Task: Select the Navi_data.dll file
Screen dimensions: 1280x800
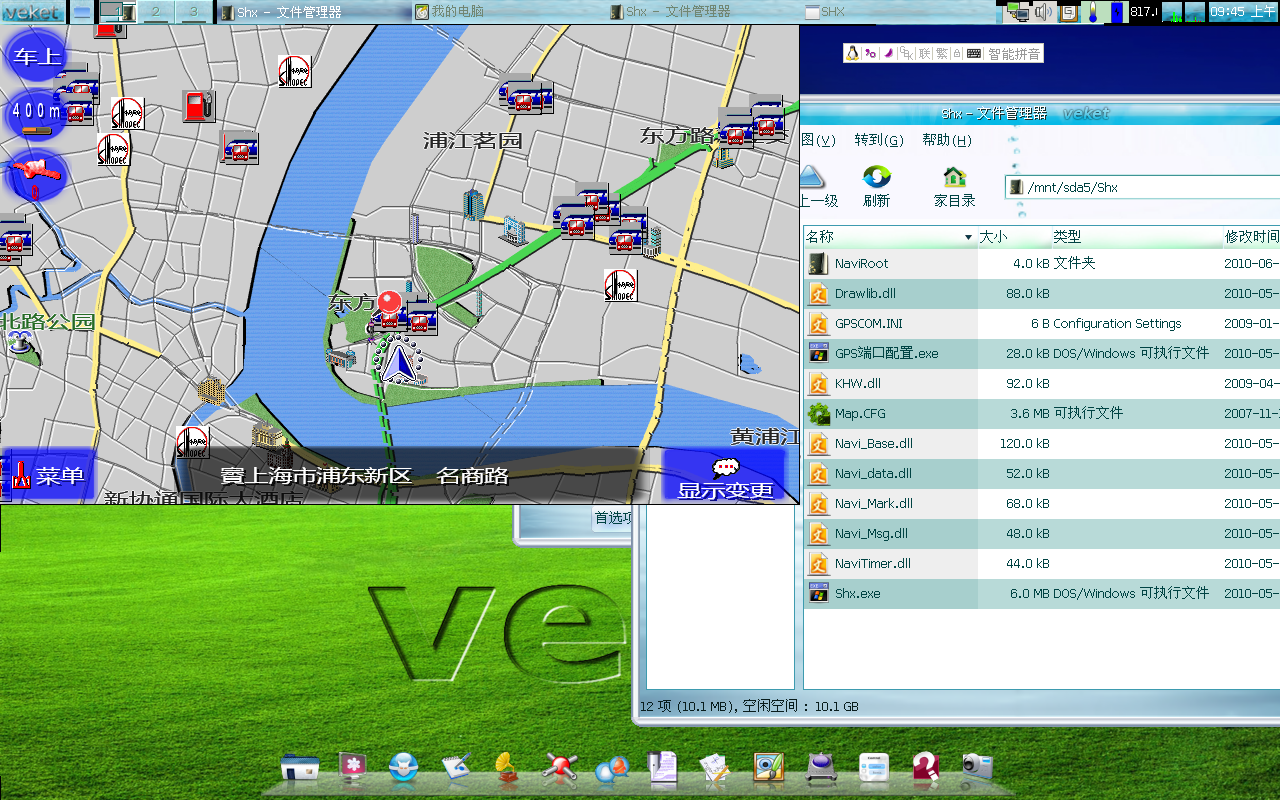Action: click(873, 474)
